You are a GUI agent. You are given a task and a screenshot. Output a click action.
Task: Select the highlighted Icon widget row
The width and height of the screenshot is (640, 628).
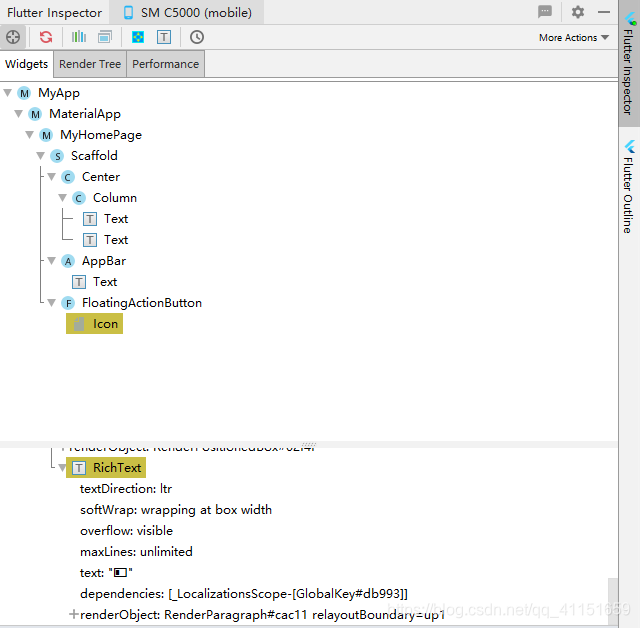tap(94, 324)
